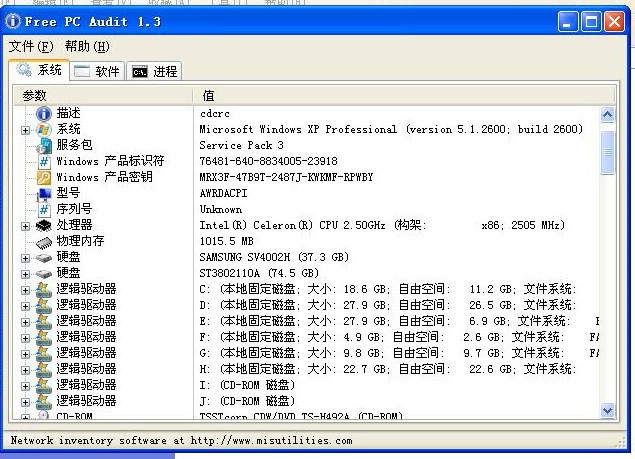This screenshot has height=459, width=635.
Task: Select the 服务包 service pack icon
Action: (x=44, y=145)
